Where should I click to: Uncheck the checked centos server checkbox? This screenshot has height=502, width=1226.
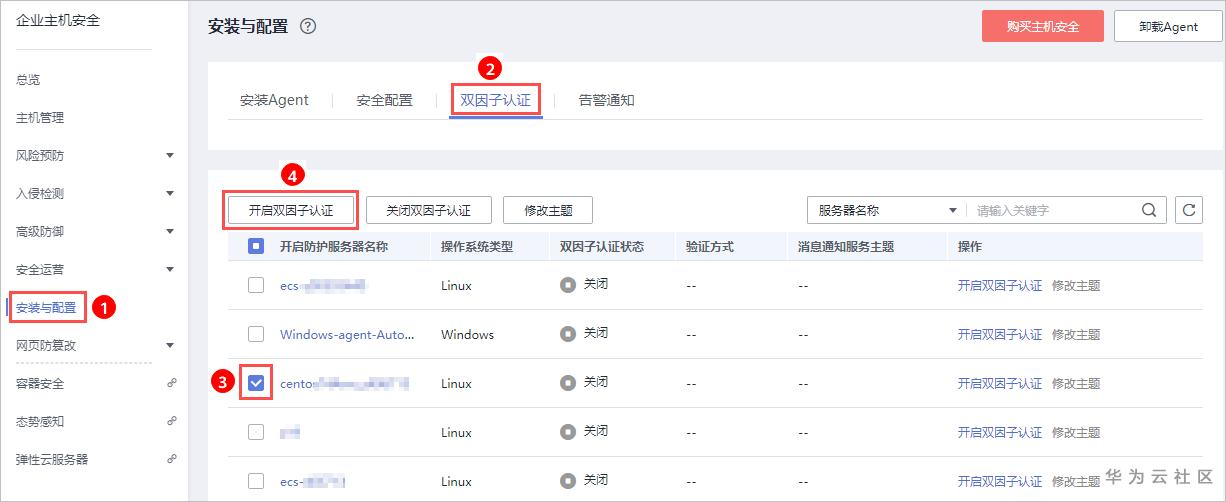[256, 383]
